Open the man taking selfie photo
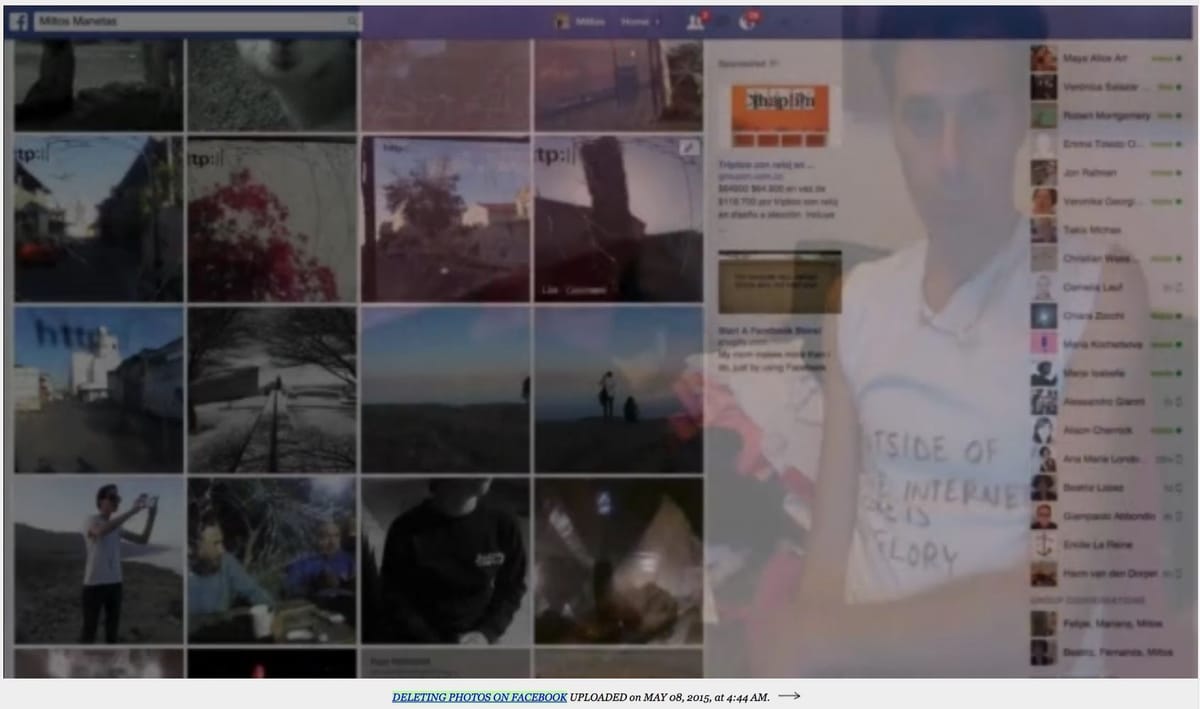Screen dimensions: 1200x709 99,560
